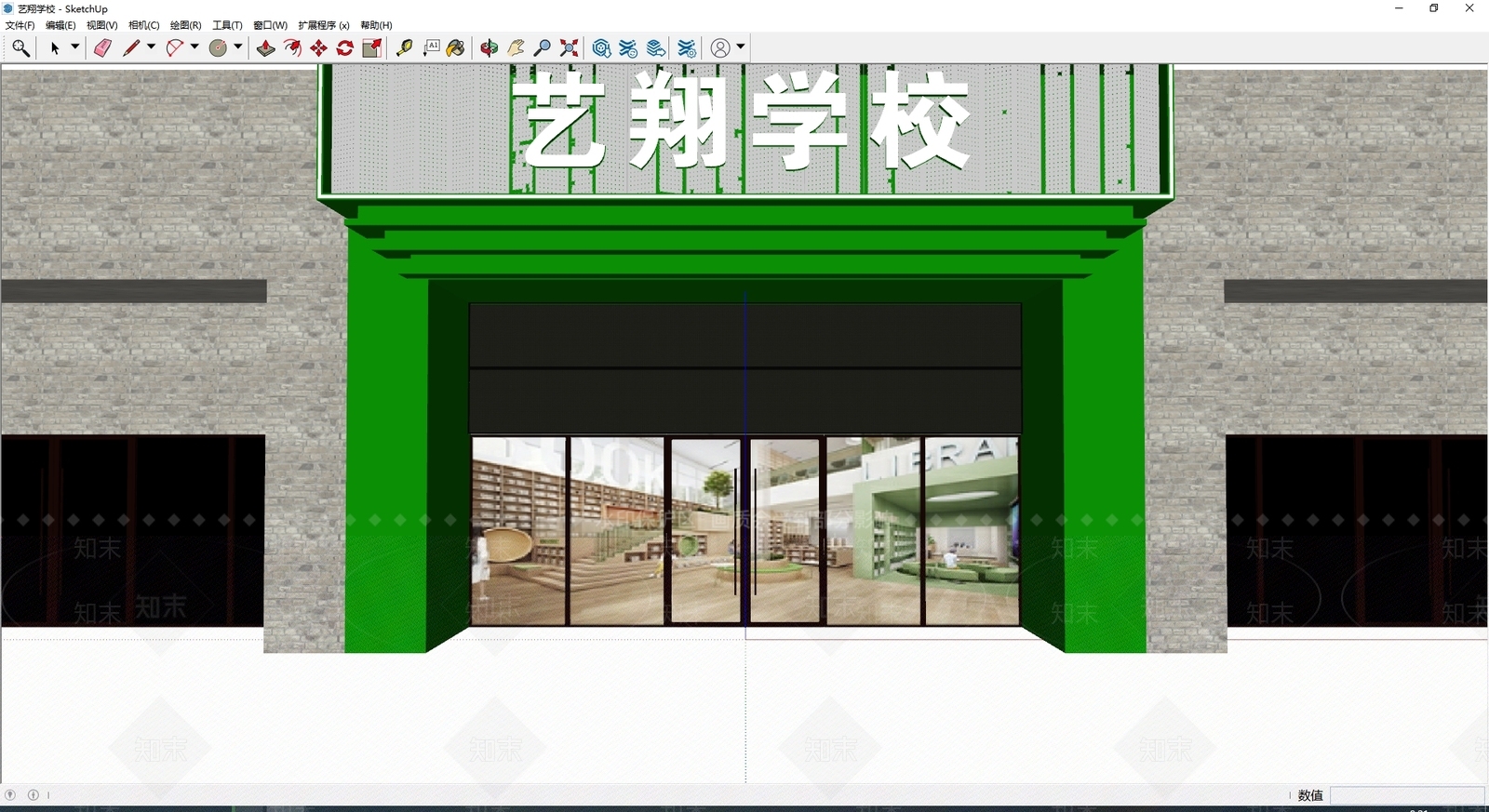Expand the user account dropdown arrow
This screenshot has width=1489, height=812.
click(x=741, y=47)
